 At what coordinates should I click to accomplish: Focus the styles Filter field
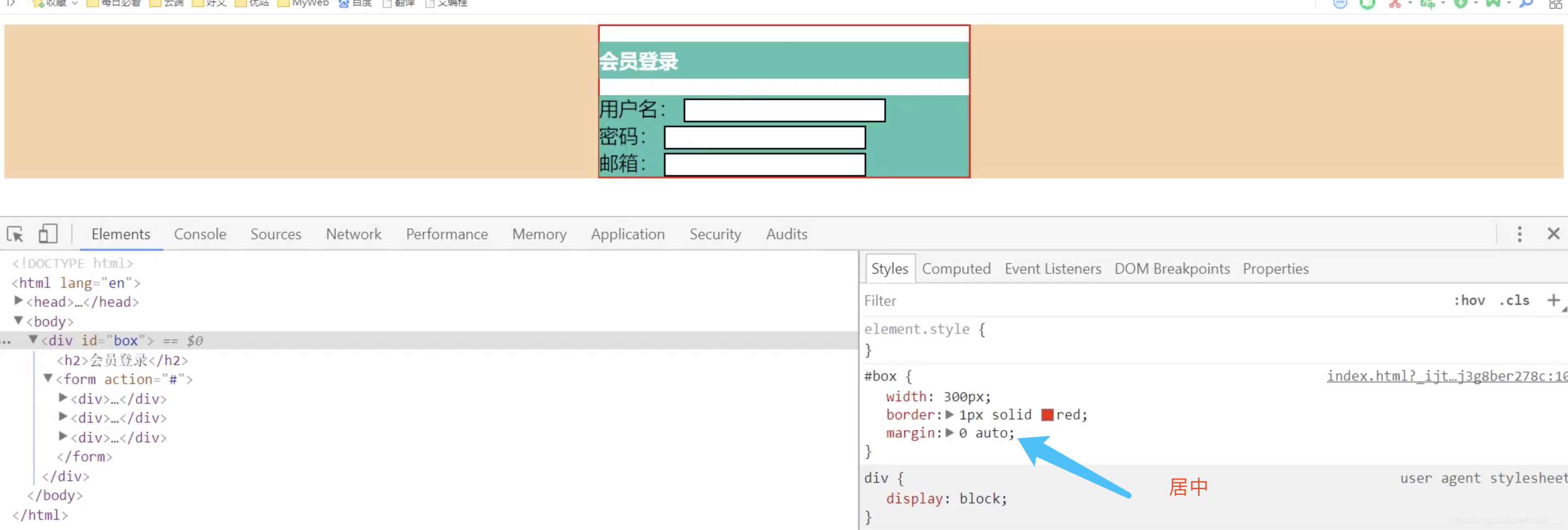[x=1150, y=300]
